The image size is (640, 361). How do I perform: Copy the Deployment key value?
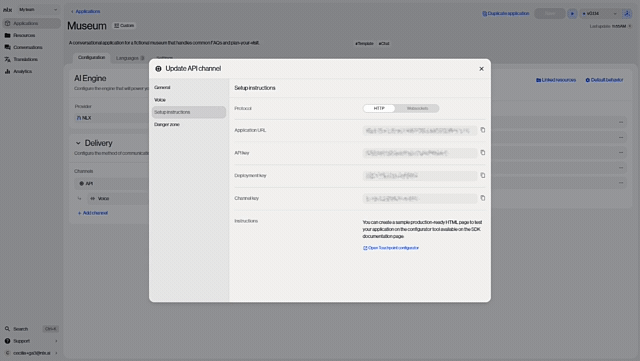coord(482,175)
